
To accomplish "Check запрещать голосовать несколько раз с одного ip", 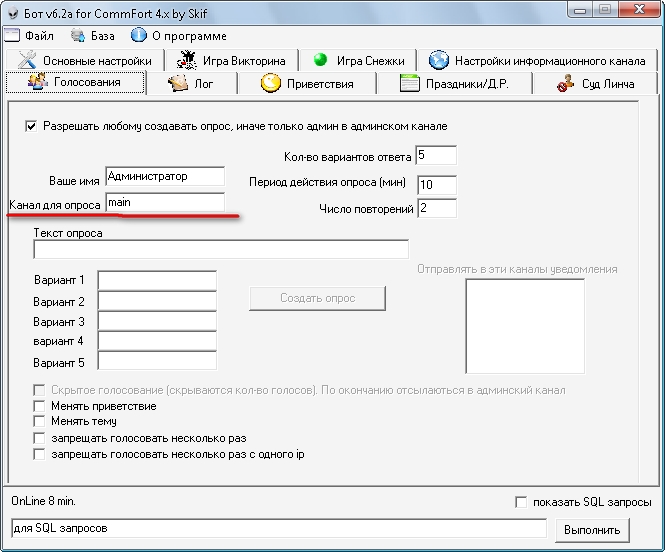I will tap(40, 454).
